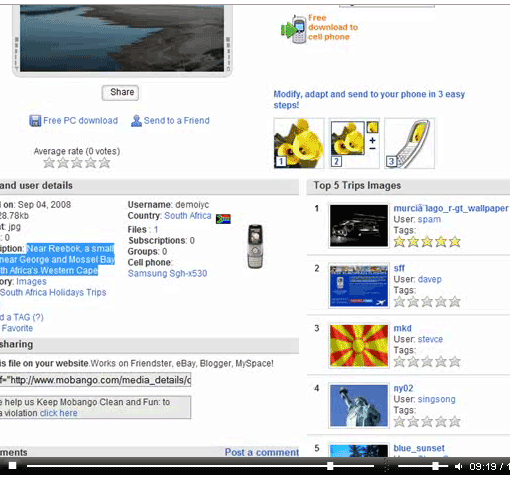Click the South Africa flag icon
The image size is (510, 480).
pos(223,219)
